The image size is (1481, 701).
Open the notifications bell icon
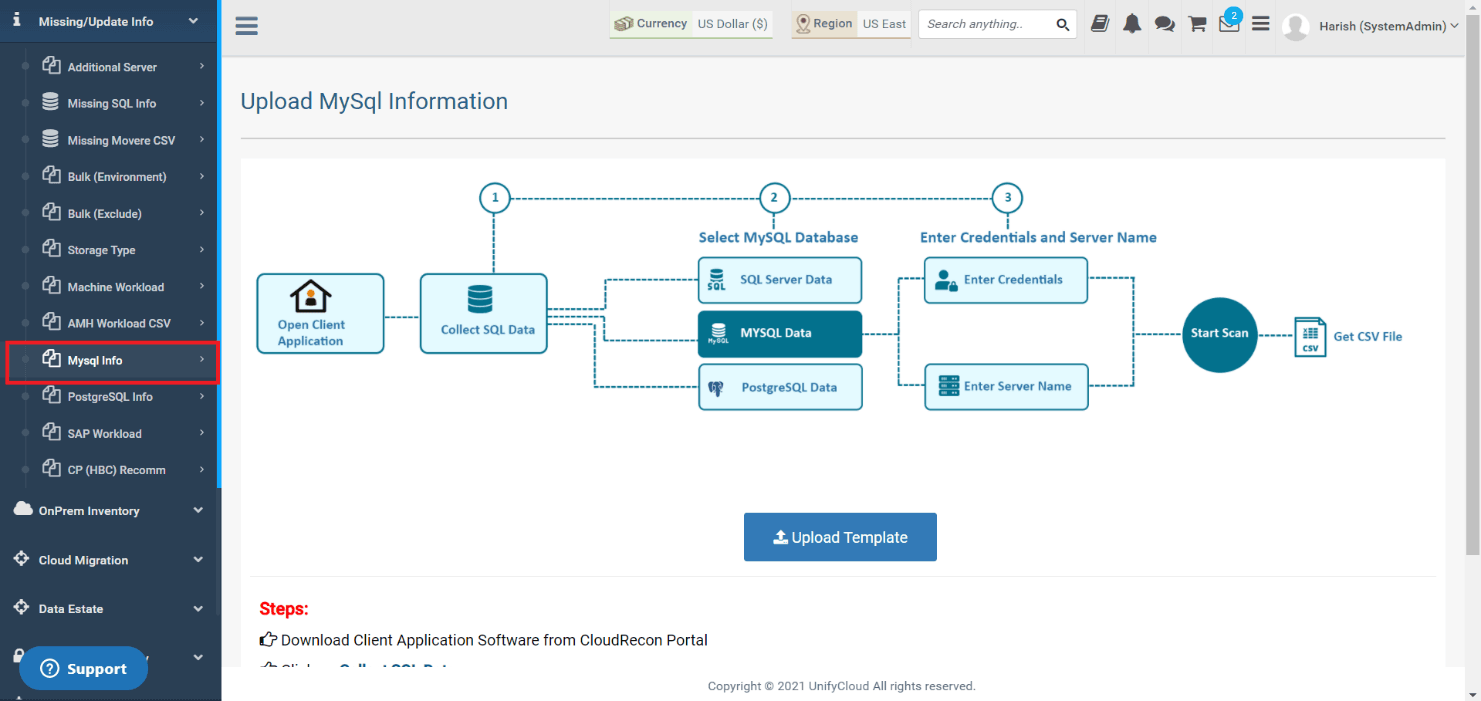pos(1132,24)
